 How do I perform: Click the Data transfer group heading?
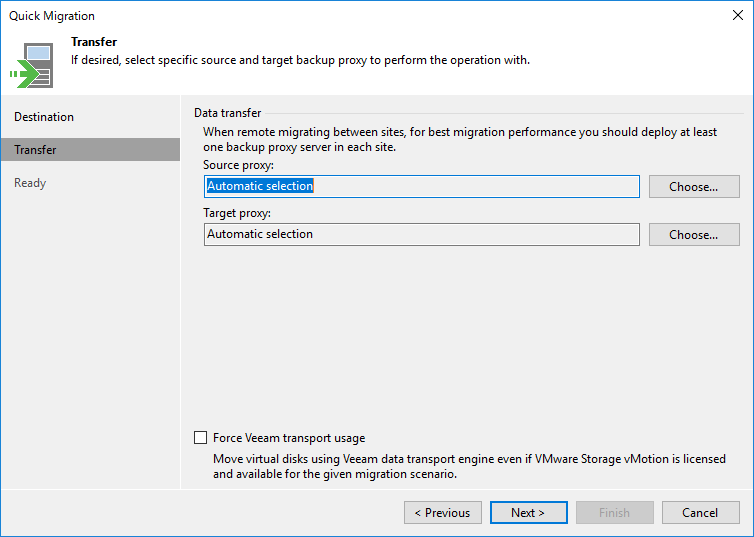pyautogui.click(x=228, y=114)
